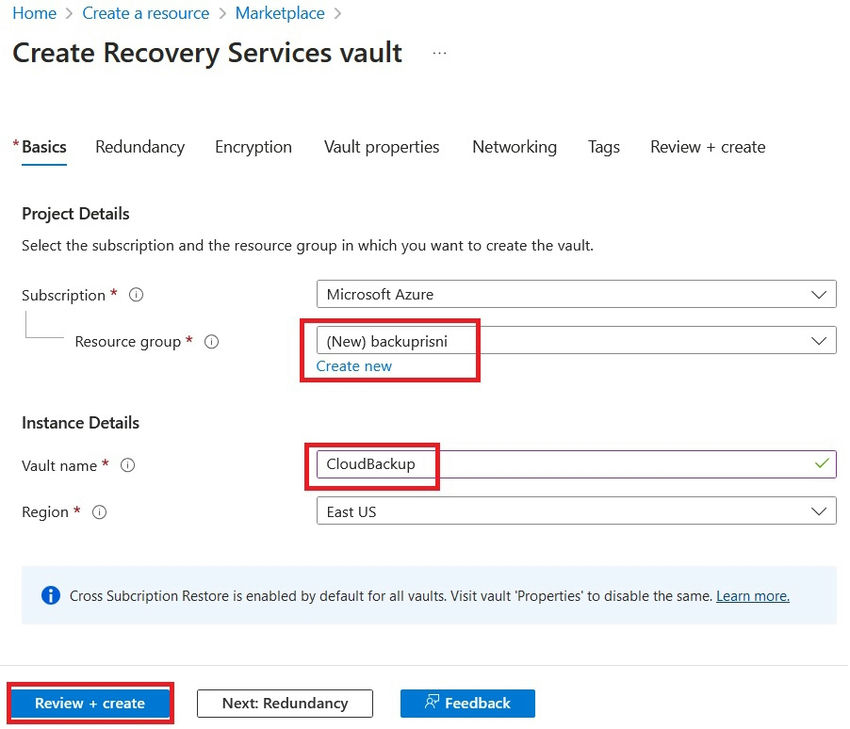Open the Subscription info tooltip icon
The height and width of the screenshot is (729, 850).
[x=135, y=294]
